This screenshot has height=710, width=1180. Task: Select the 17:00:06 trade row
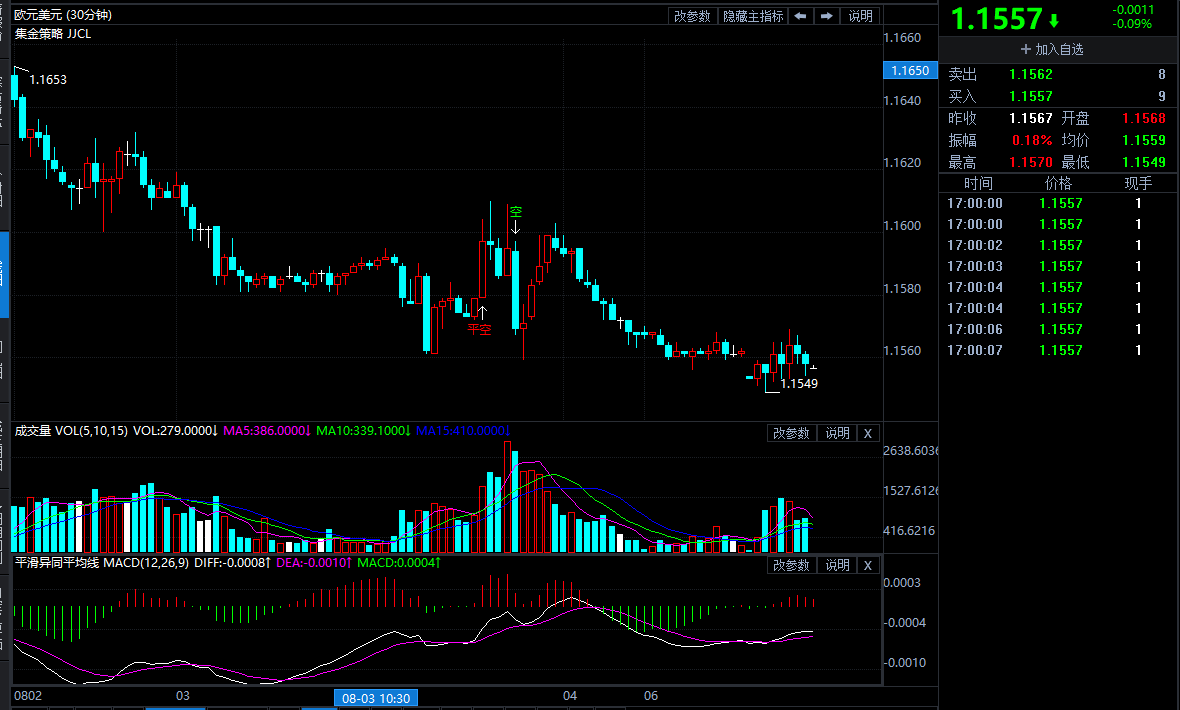pyautogui.click(x=1057, y=329)
